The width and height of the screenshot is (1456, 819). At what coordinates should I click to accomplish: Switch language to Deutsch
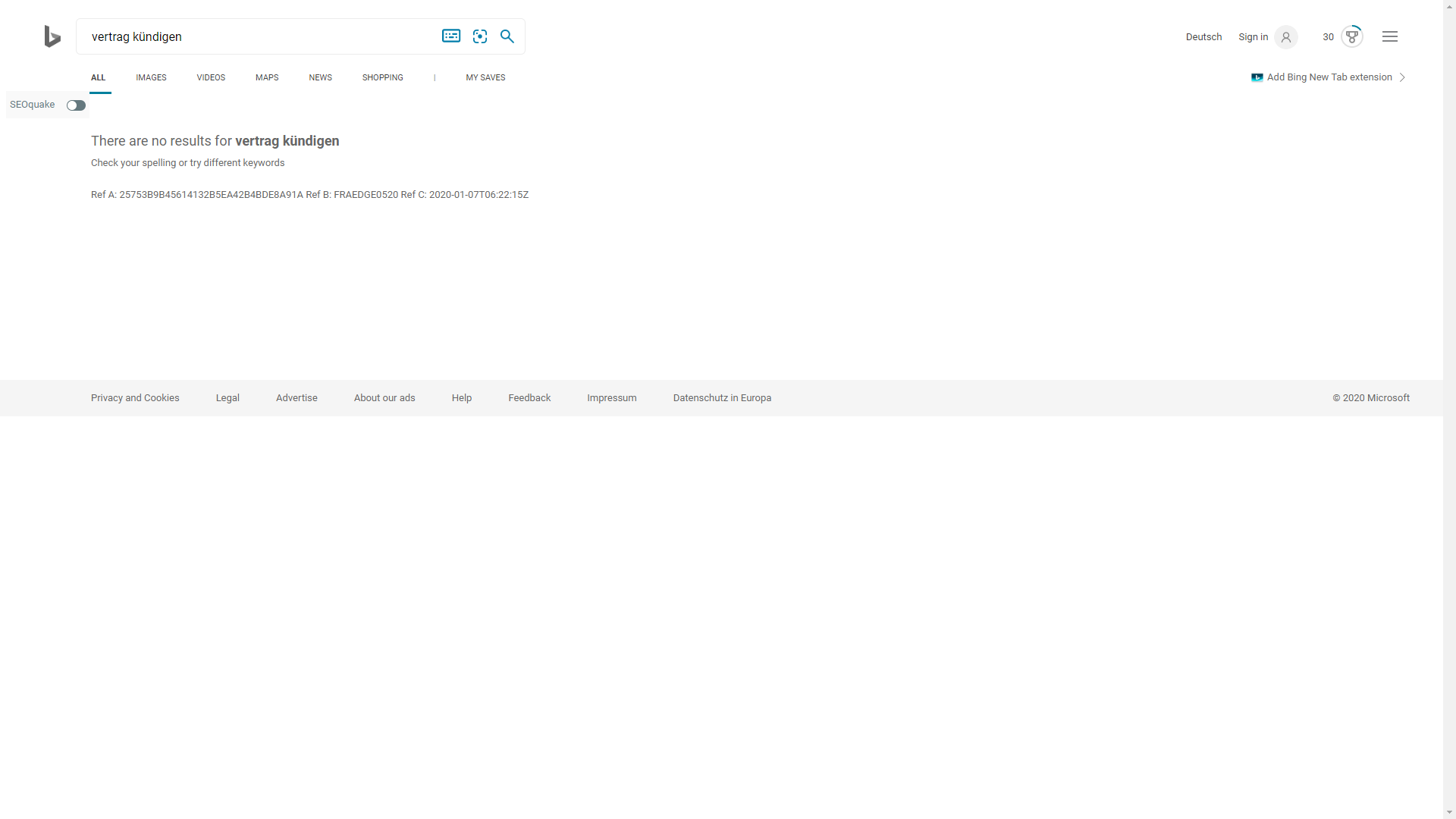[1203, 37]
